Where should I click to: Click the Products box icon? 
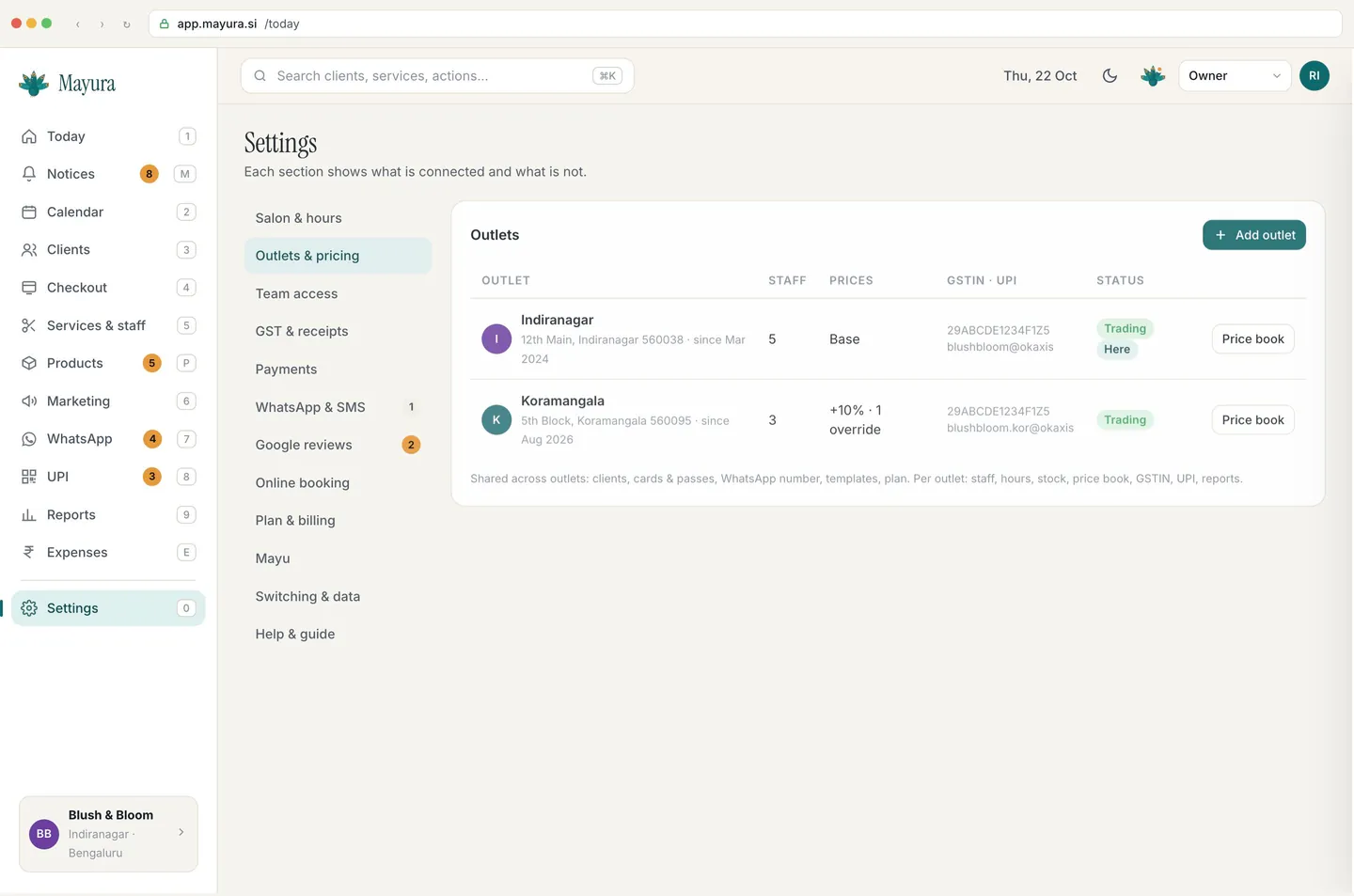point(29,363)
